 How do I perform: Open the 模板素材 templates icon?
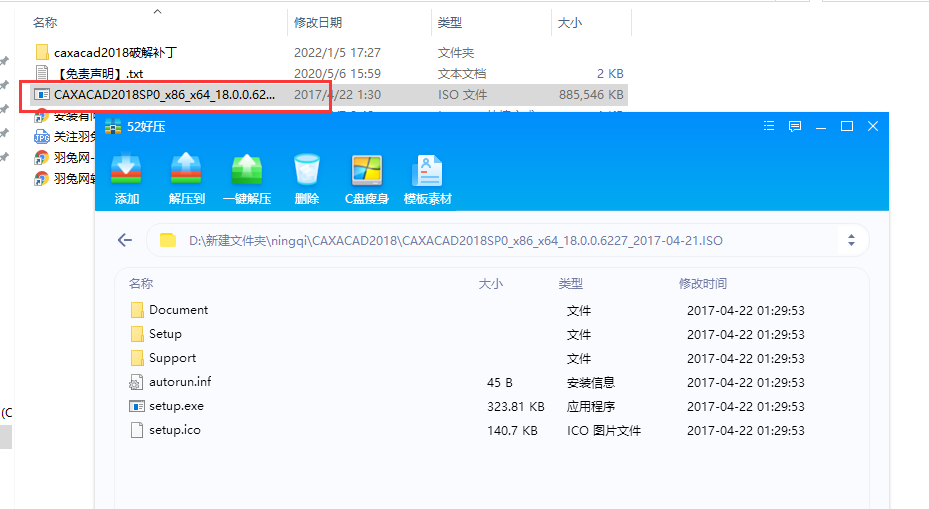(427, 170)
